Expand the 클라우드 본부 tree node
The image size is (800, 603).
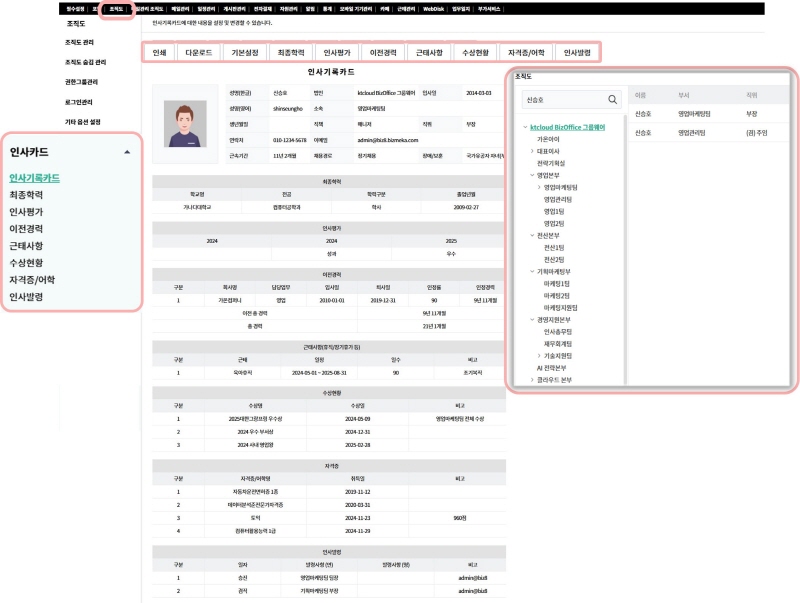[533, 380]
